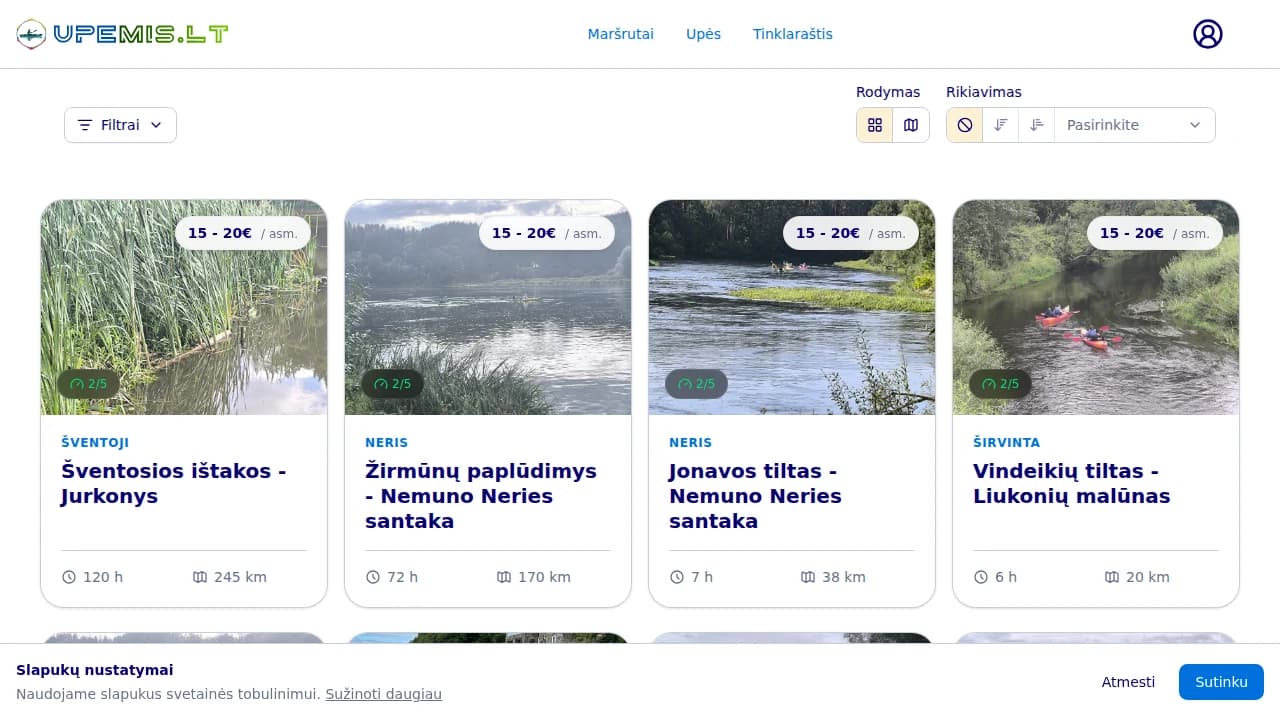This screenshot has height=720, width=1280.
Task: Sort routes ascending with the arrow icon
Action: click(x=1037, y=125)
